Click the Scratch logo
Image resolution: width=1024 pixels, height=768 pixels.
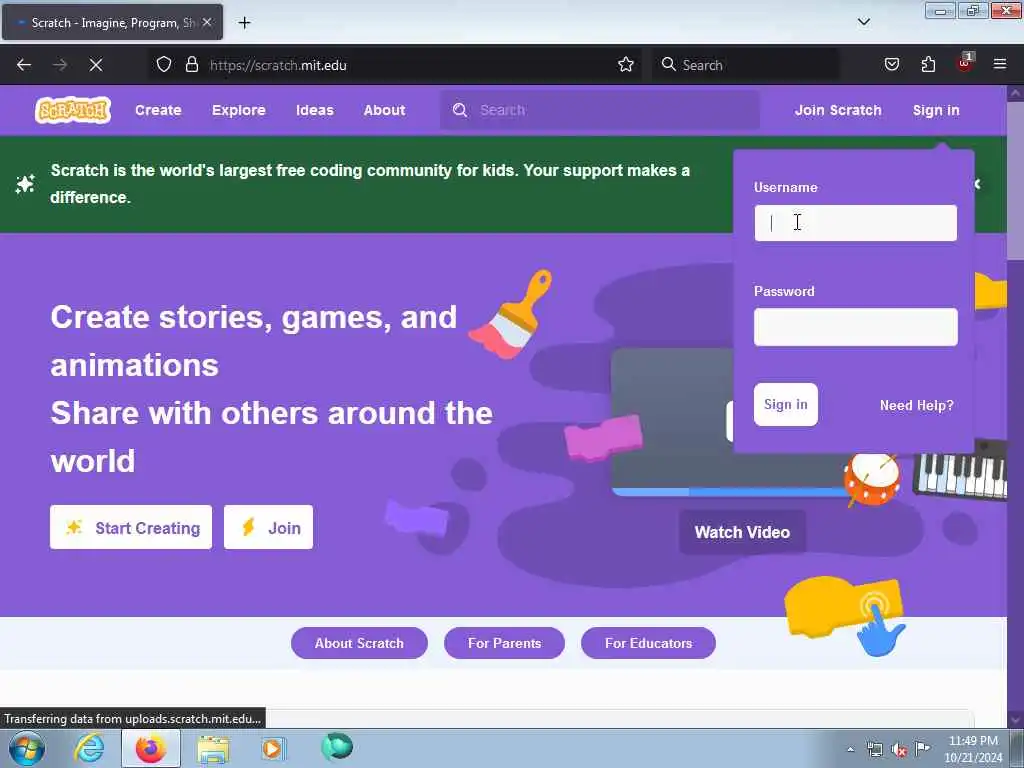[x=72, y=110]
